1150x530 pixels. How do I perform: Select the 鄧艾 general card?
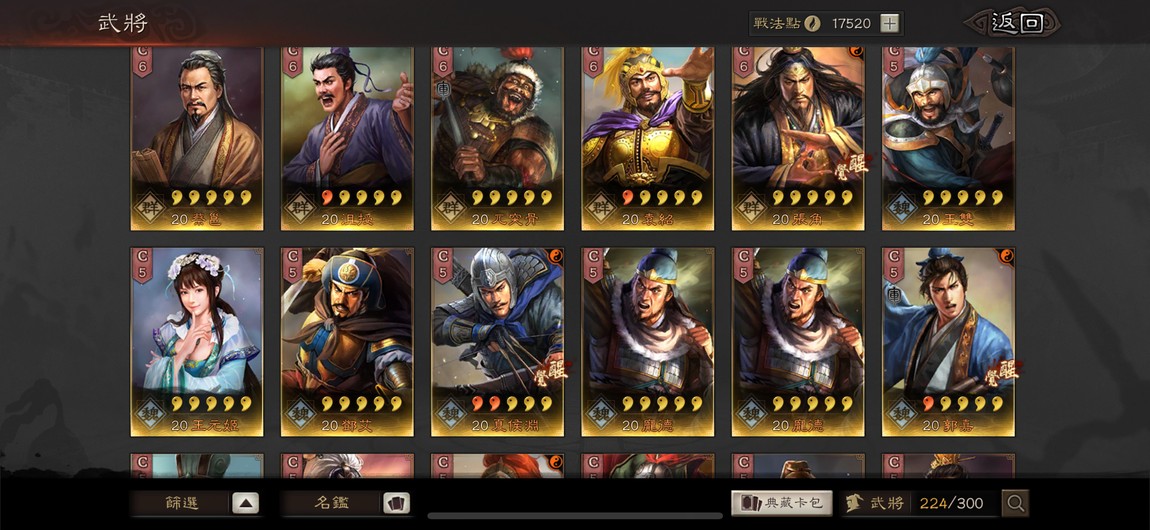tap(347, 342)
